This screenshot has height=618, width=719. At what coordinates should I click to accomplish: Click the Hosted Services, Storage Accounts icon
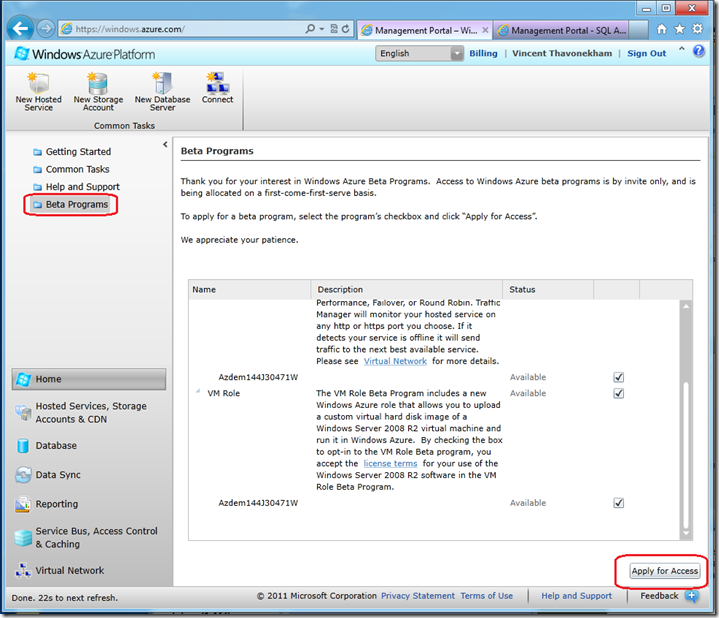23,413
